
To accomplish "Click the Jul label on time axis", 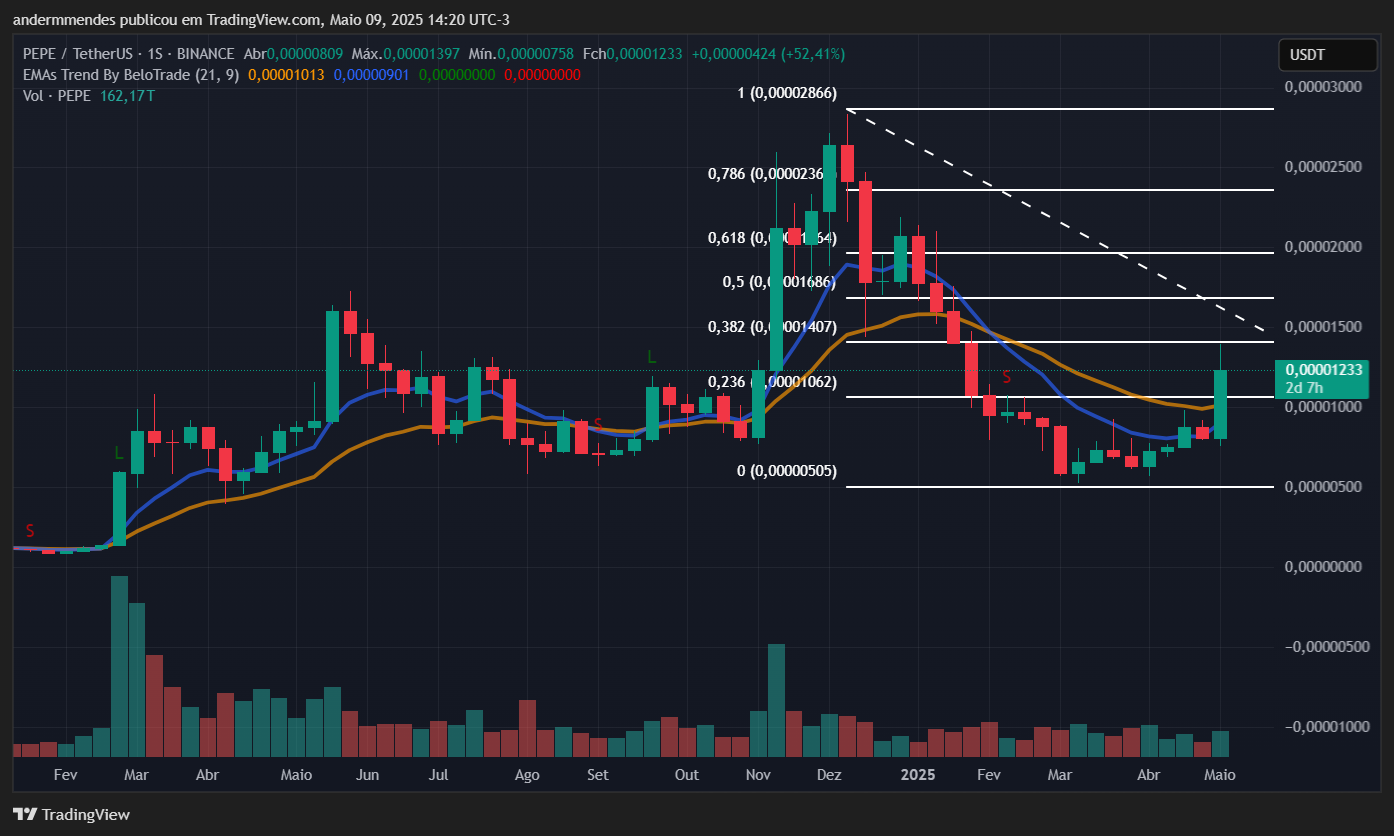I will (438, 775).
